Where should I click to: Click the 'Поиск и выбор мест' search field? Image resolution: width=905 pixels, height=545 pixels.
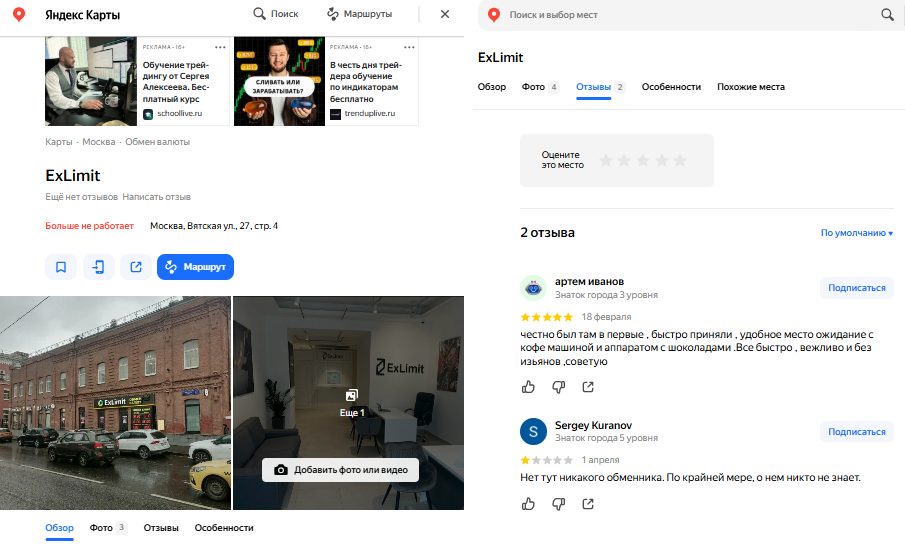(x=680, y=16)
